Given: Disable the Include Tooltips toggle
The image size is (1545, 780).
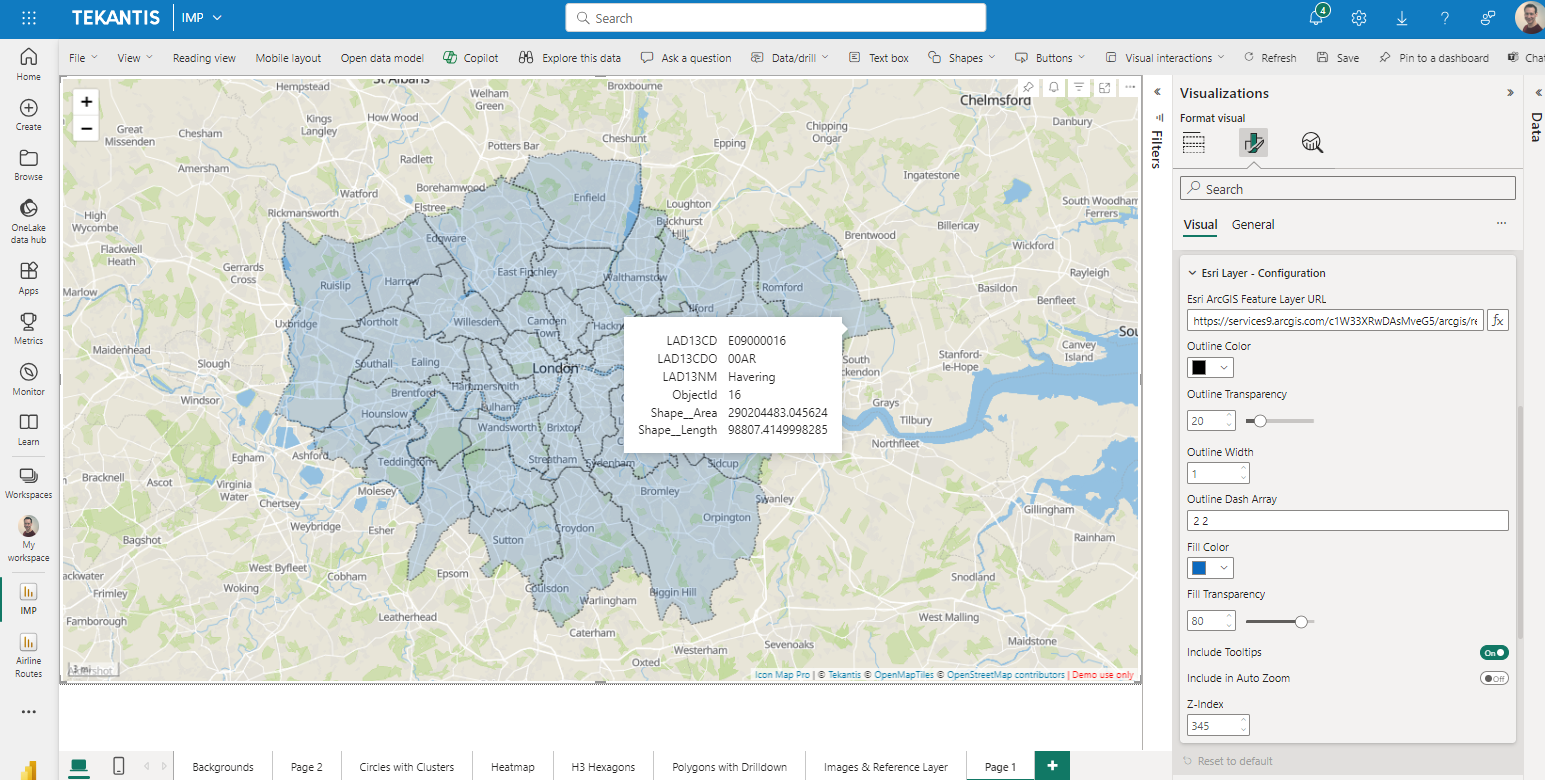Looking at the screenshot, I should (x=1493, y=652).
